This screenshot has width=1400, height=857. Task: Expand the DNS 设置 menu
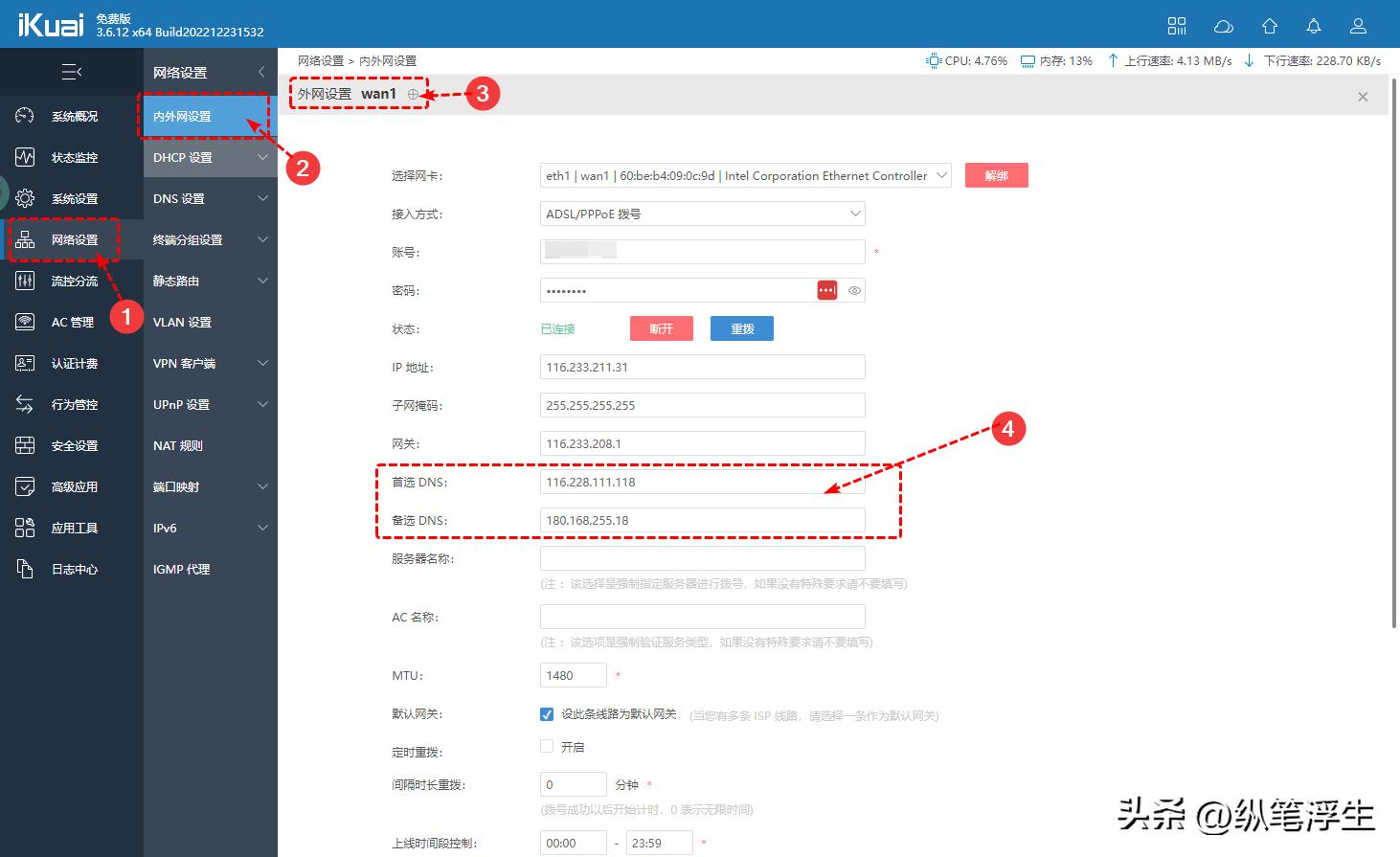click(x=209, y=198)
